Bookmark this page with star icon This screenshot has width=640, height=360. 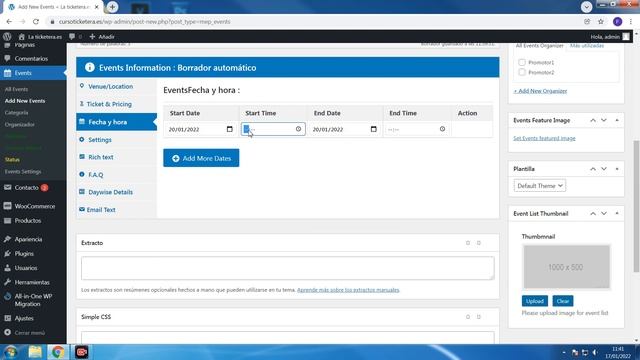pos(601,22)
